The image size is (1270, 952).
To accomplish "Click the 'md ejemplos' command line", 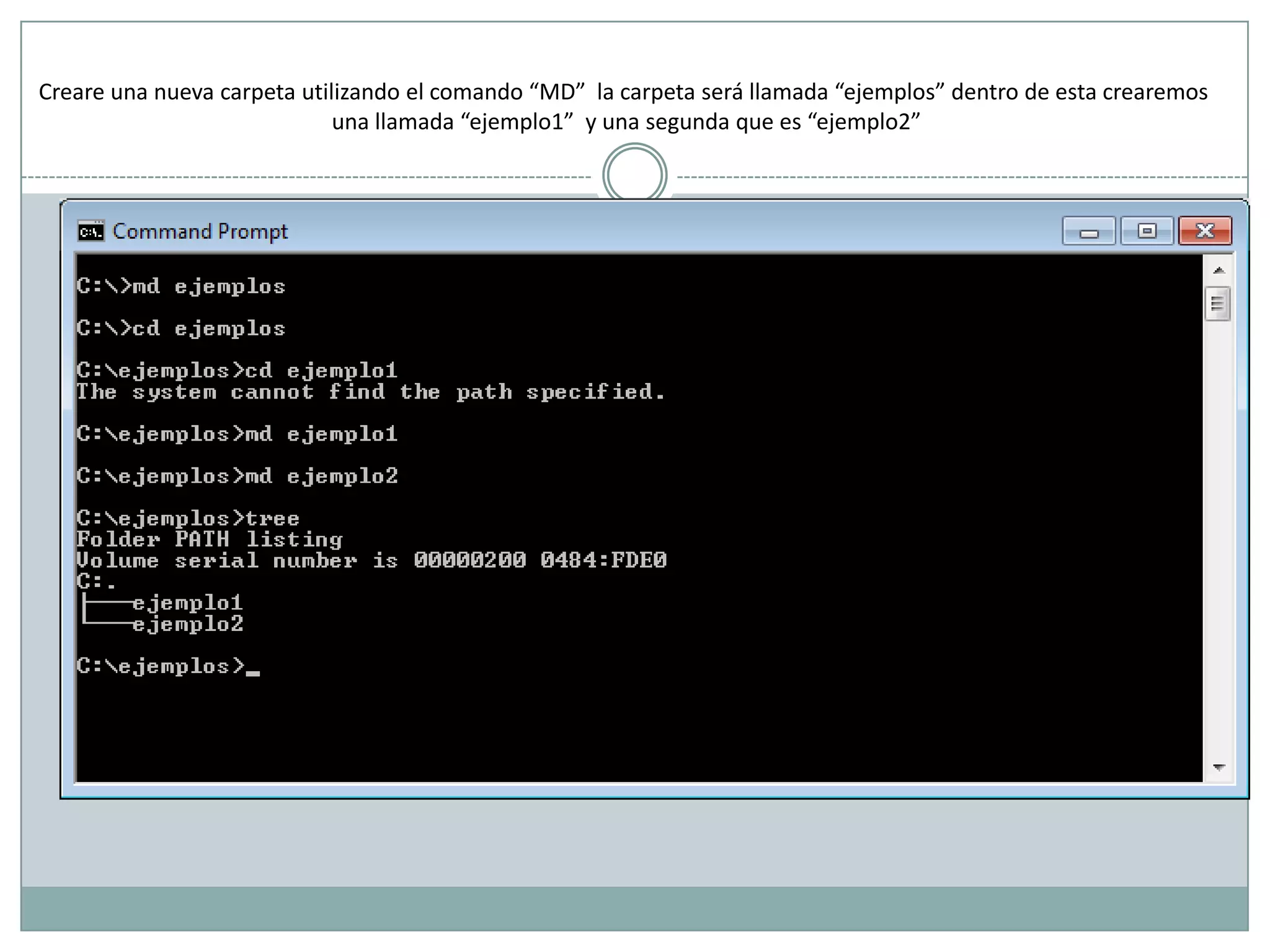I will [181, 286].
